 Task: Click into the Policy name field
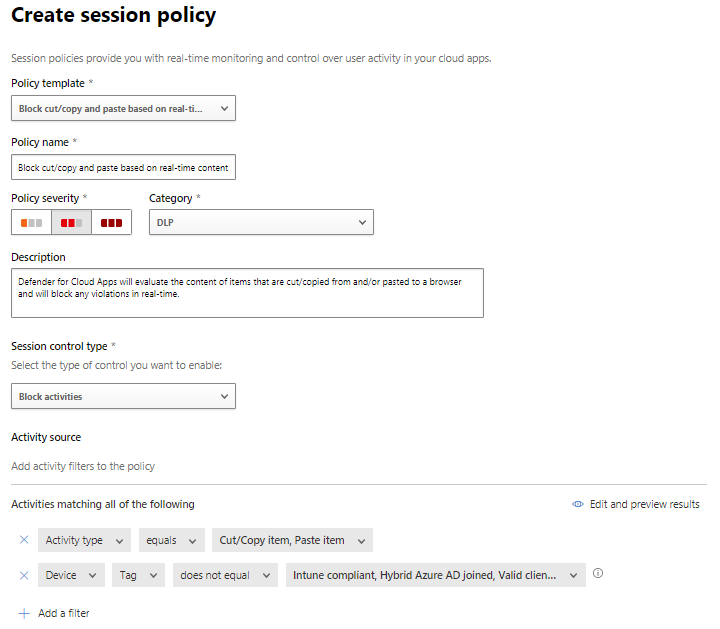[x=123, y=167]
